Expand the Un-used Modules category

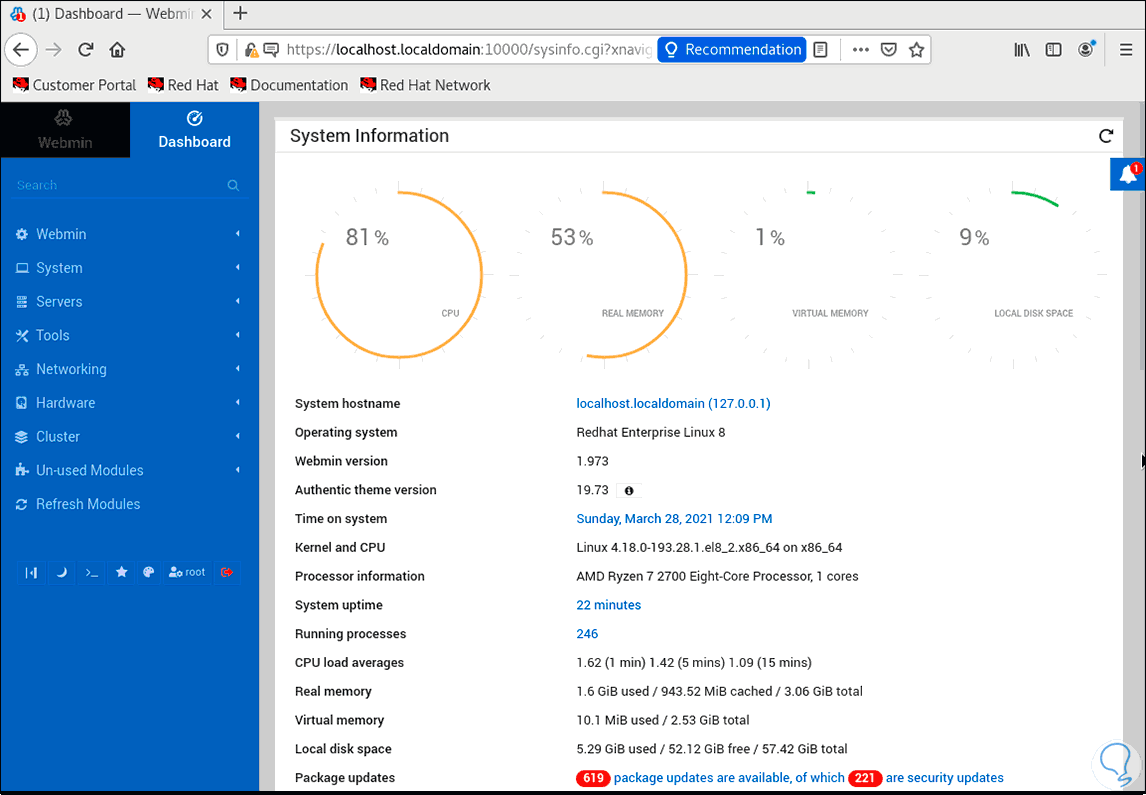coord(129,470)
